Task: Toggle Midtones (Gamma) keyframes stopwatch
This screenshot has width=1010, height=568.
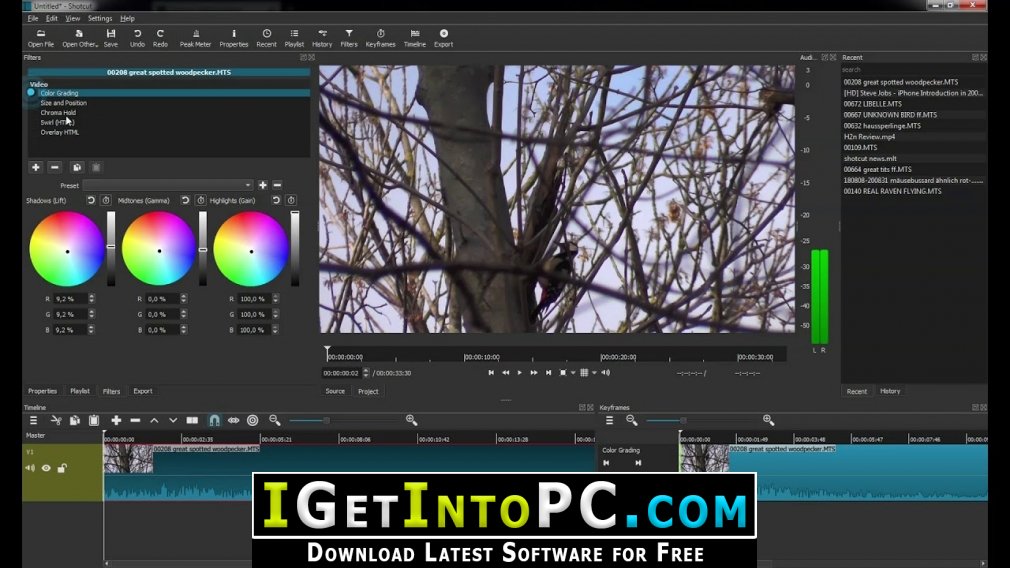Action: click(200, 200)
